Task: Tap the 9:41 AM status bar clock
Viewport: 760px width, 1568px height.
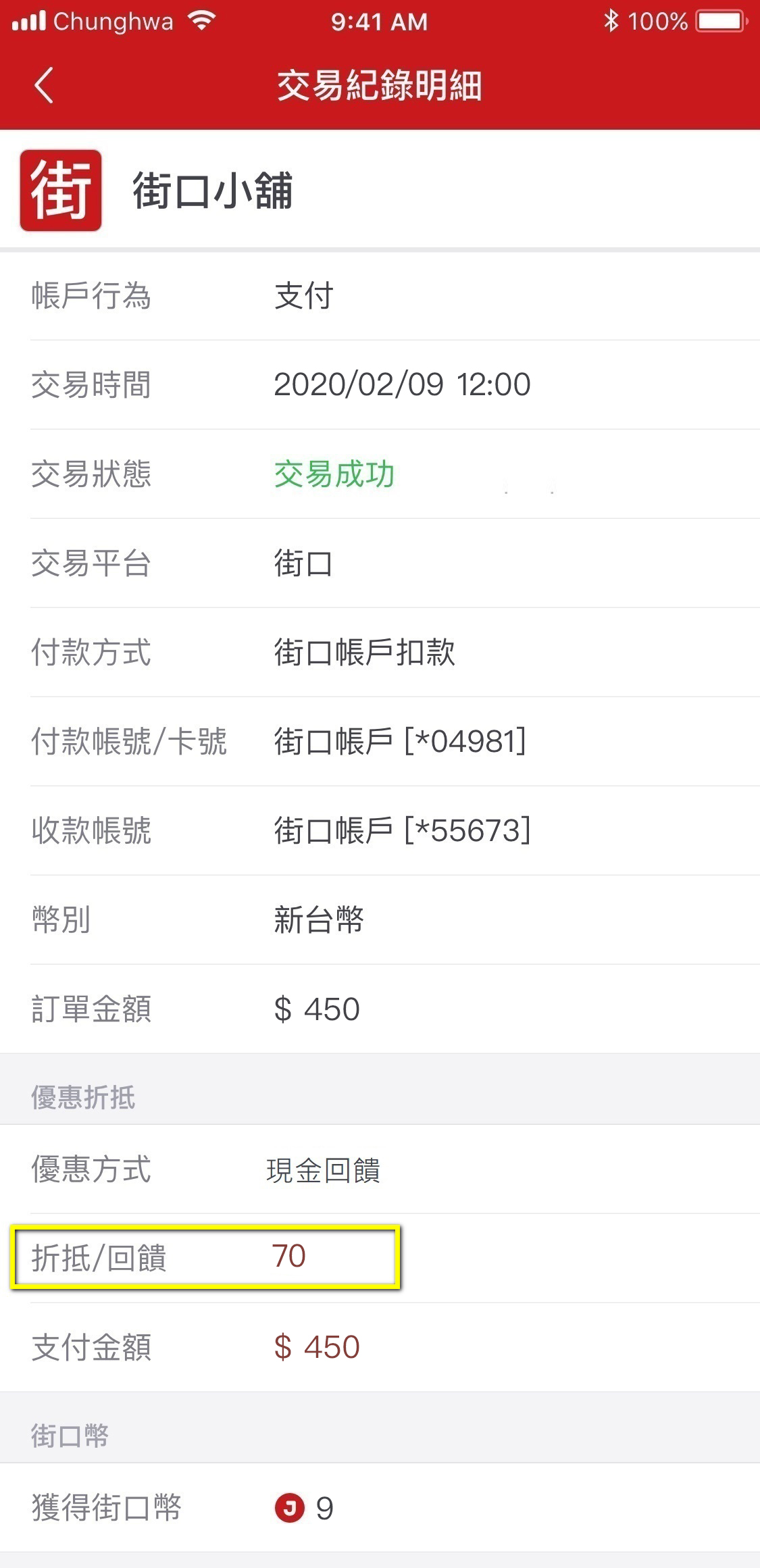Action: coord(380,22)
